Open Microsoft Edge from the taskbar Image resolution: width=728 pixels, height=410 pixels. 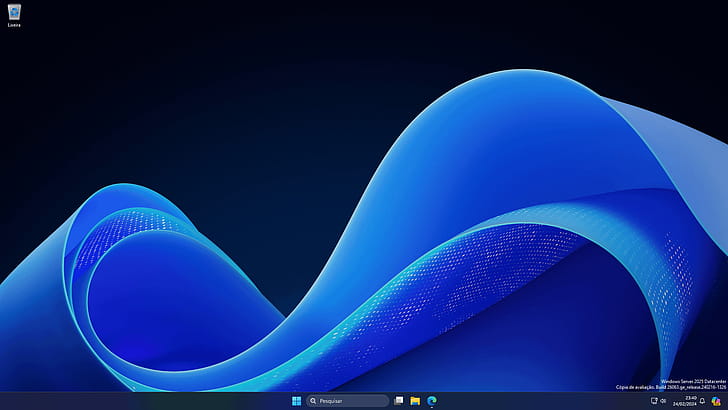click(432, 401)
